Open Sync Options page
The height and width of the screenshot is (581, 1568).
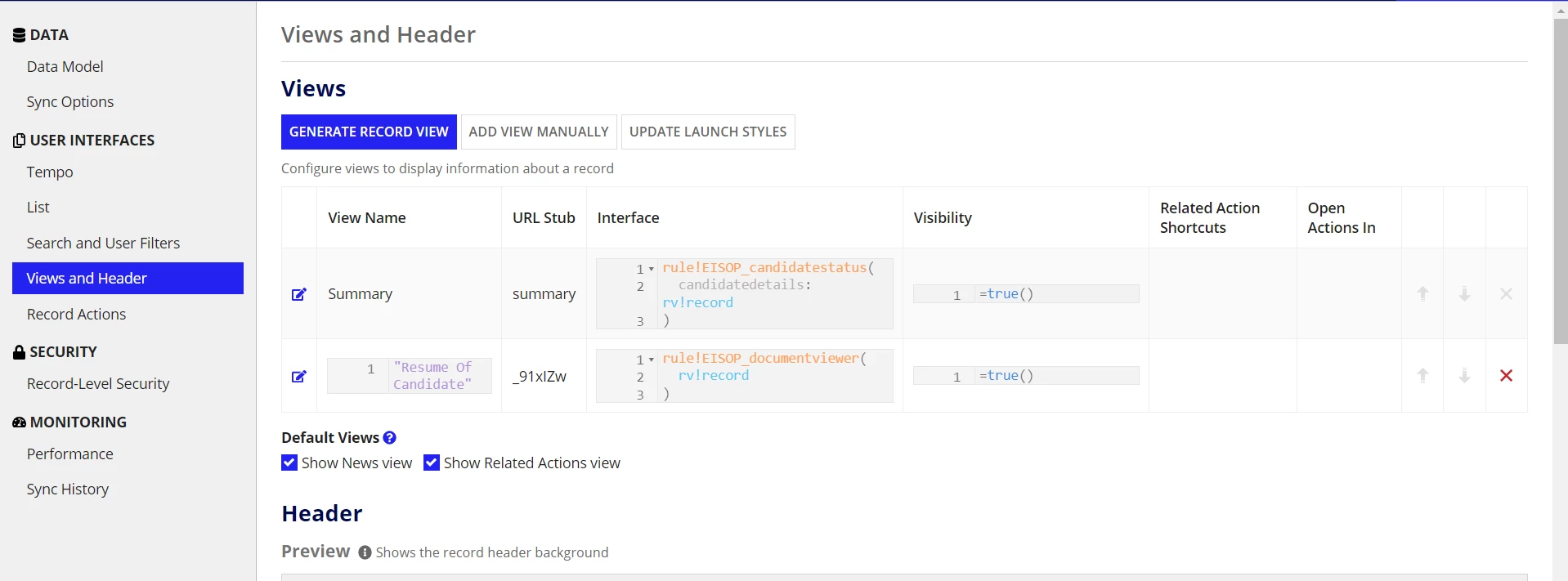click(x=70, y=102)
